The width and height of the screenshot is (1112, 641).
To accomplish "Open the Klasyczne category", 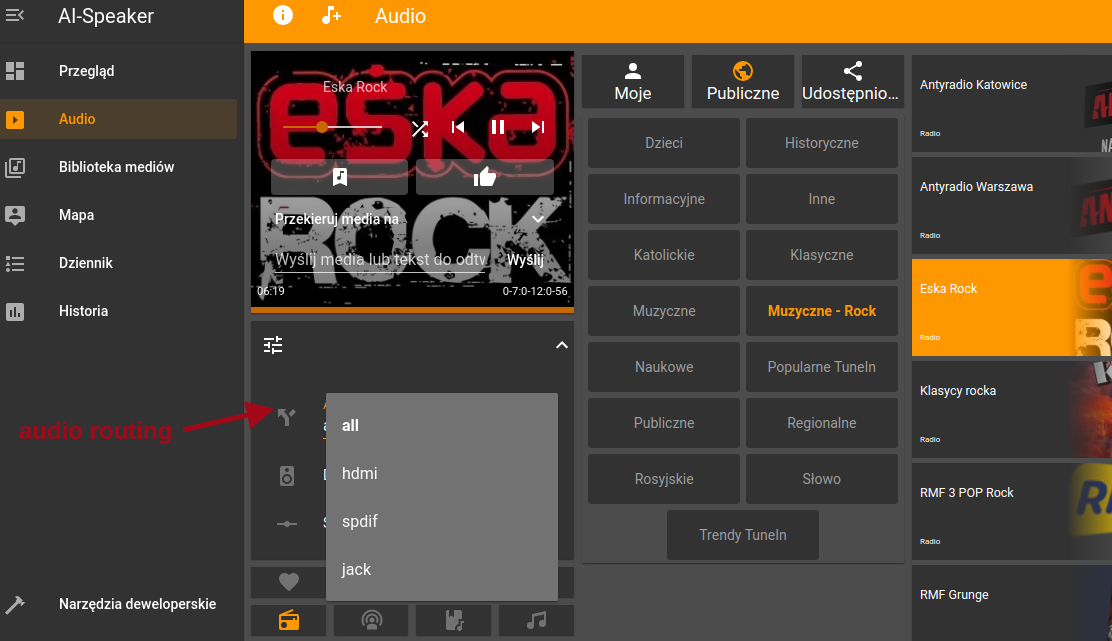I will pos(822,255).
